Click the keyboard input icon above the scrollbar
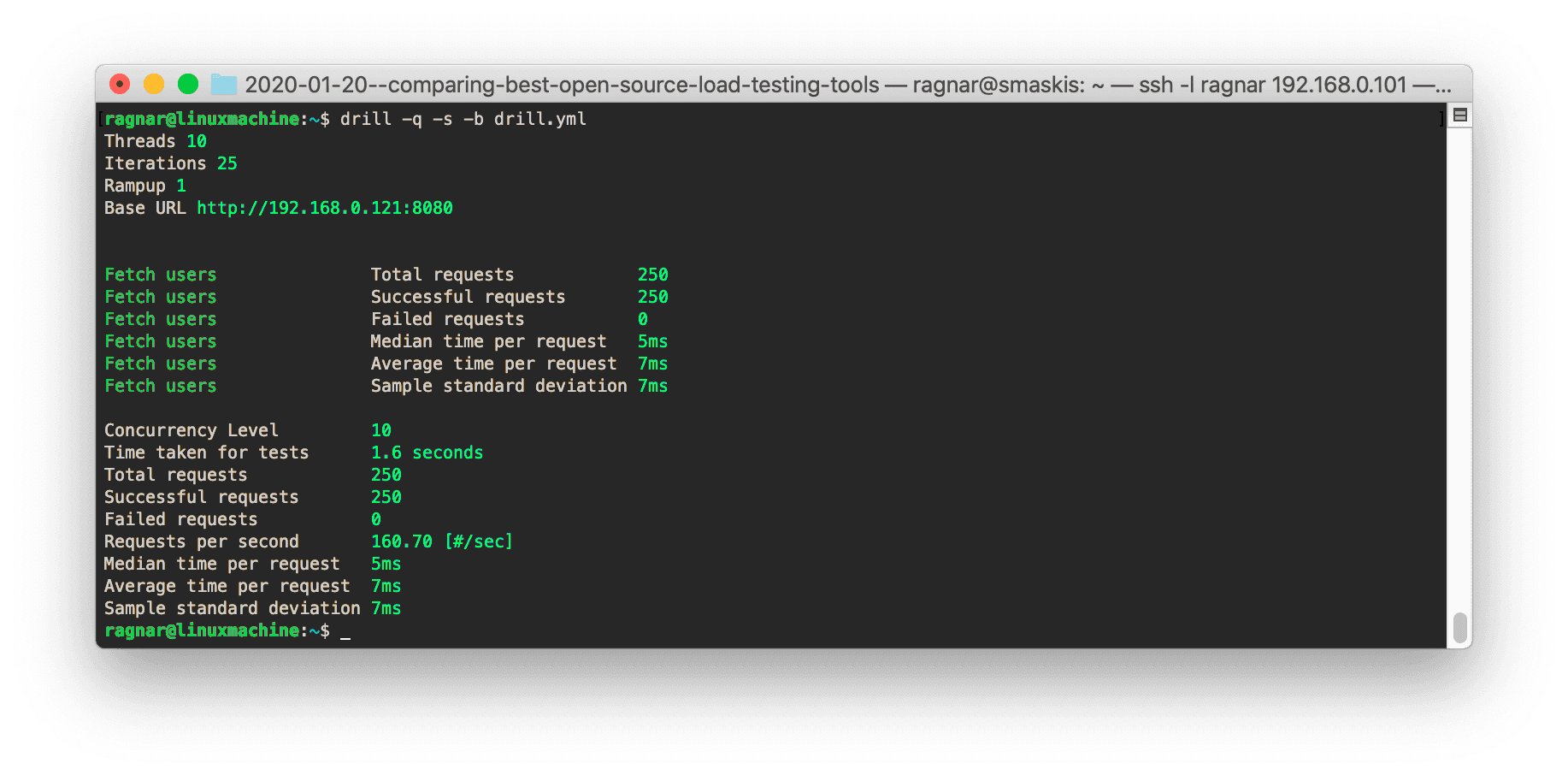This screenshot has height=775, width=1568. [1459, 114]
